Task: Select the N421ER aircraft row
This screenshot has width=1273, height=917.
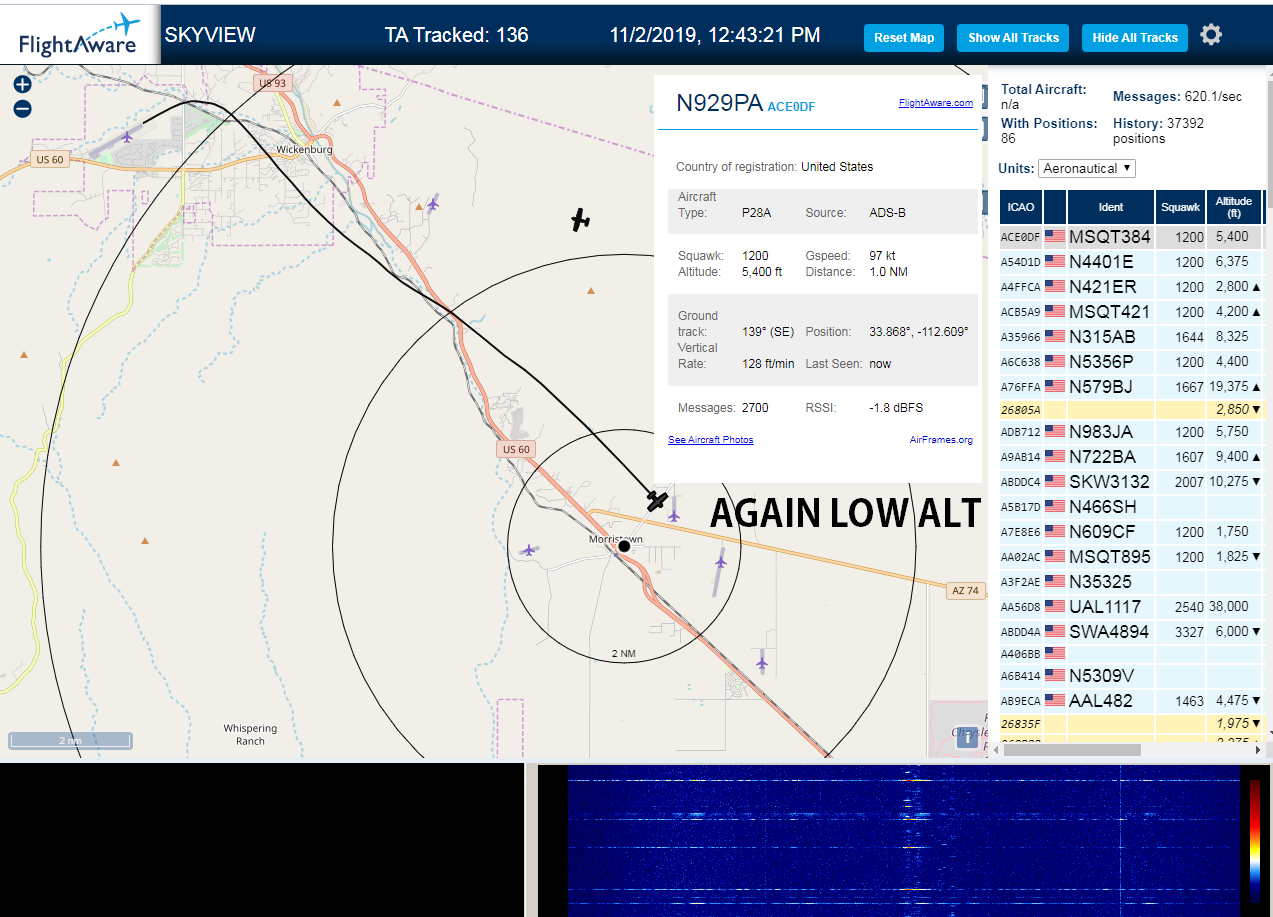Action: [1131, 287]
